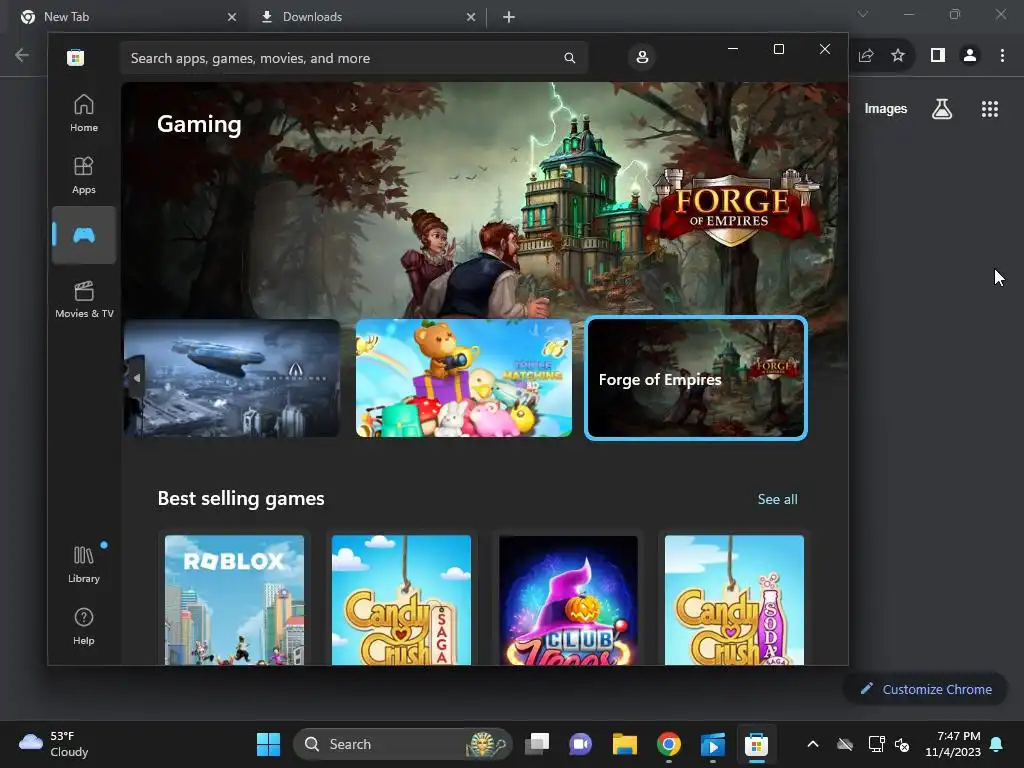Screen dimensions: 1024x768
Task: Select the Gaming controller sidebar icon
Action: click(84, 235)
